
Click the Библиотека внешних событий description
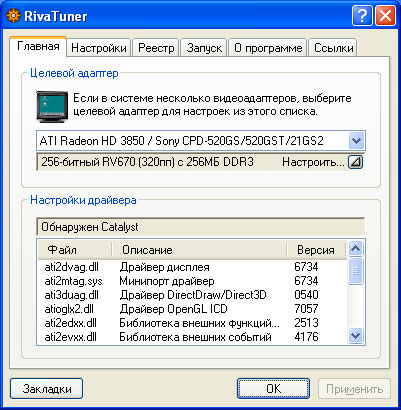pos(195,337)
